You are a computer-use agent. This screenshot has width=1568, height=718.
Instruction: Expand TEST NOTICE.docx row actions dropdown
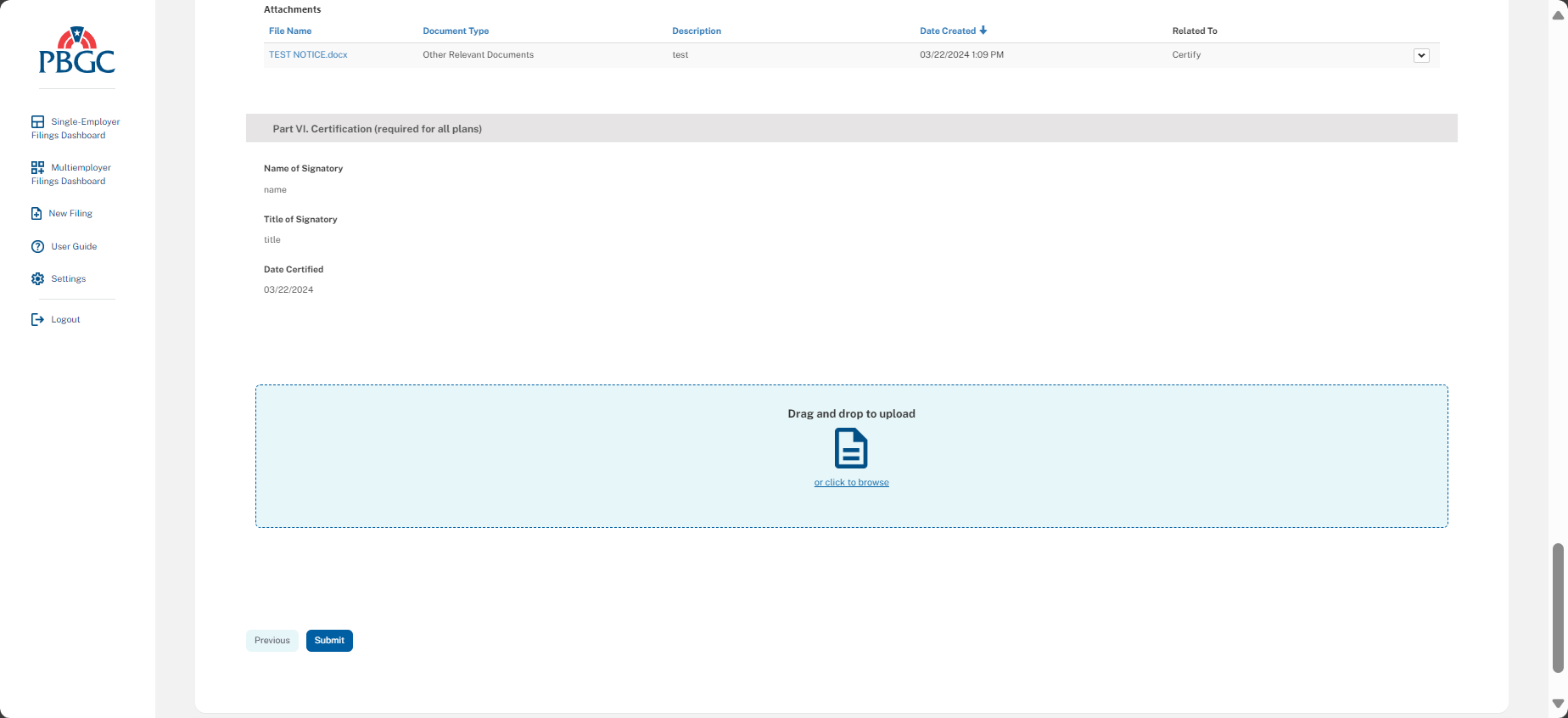tap(1421, 56)
